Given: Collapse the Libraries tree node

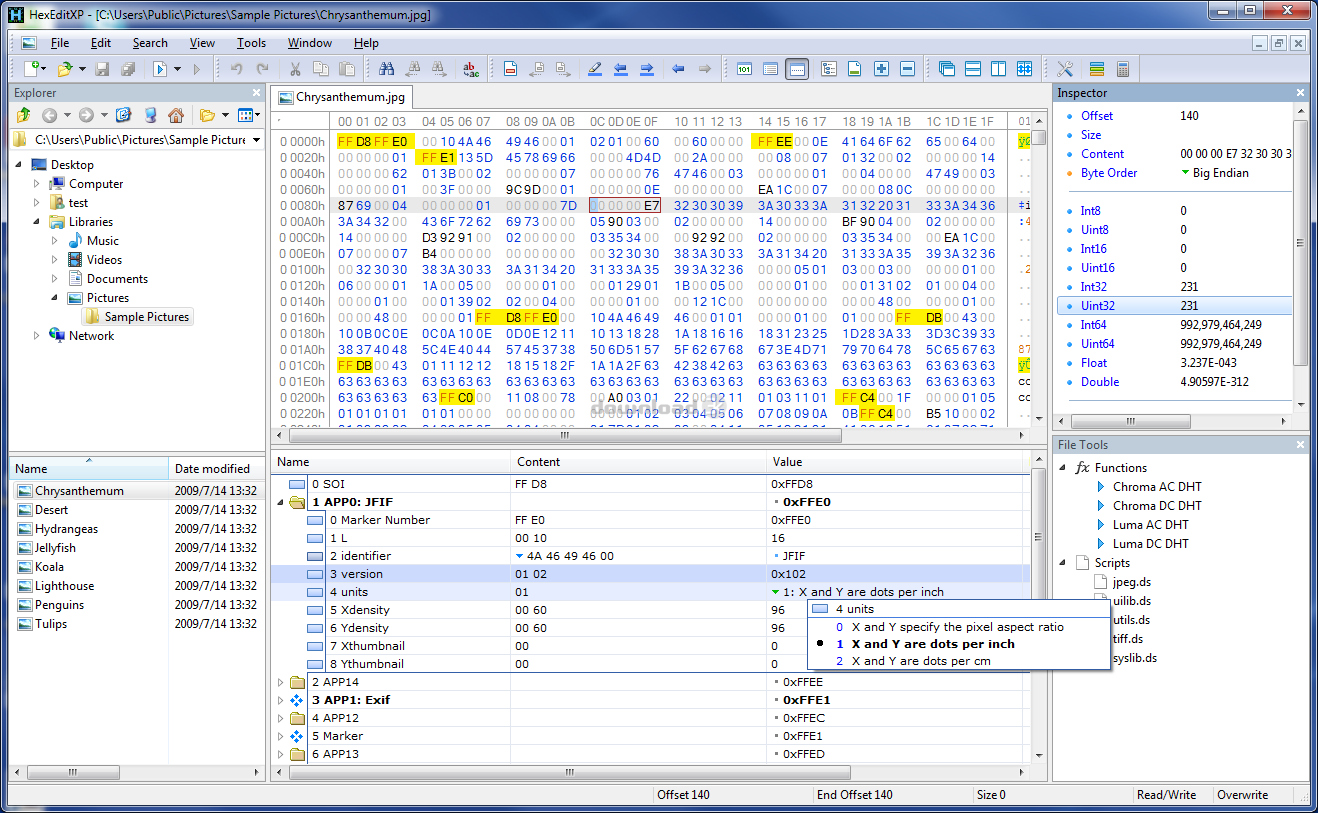Looking at the screenshot, I should coord(37,222).
